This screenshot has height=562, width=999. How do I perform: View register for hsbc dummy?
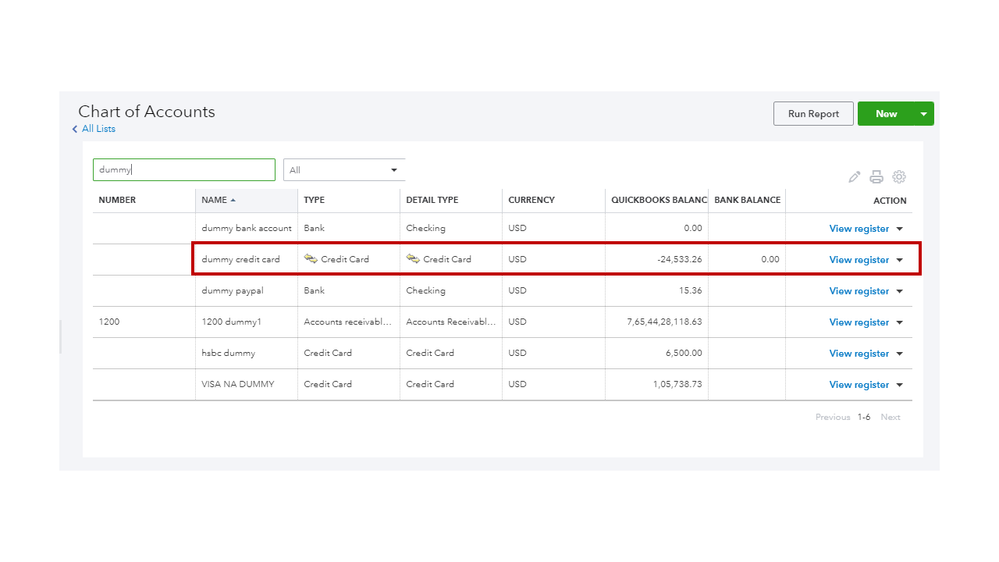858,354
